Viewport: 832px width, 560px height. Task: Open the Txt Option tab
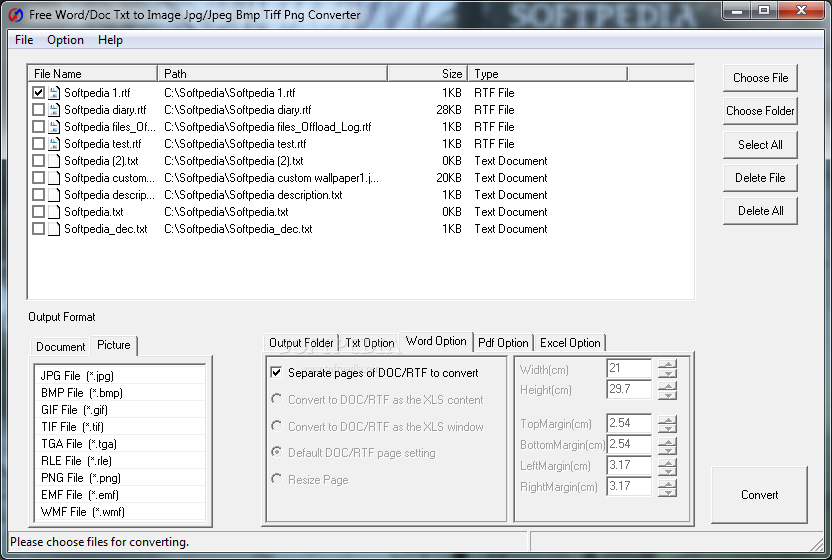click(369, 343)
